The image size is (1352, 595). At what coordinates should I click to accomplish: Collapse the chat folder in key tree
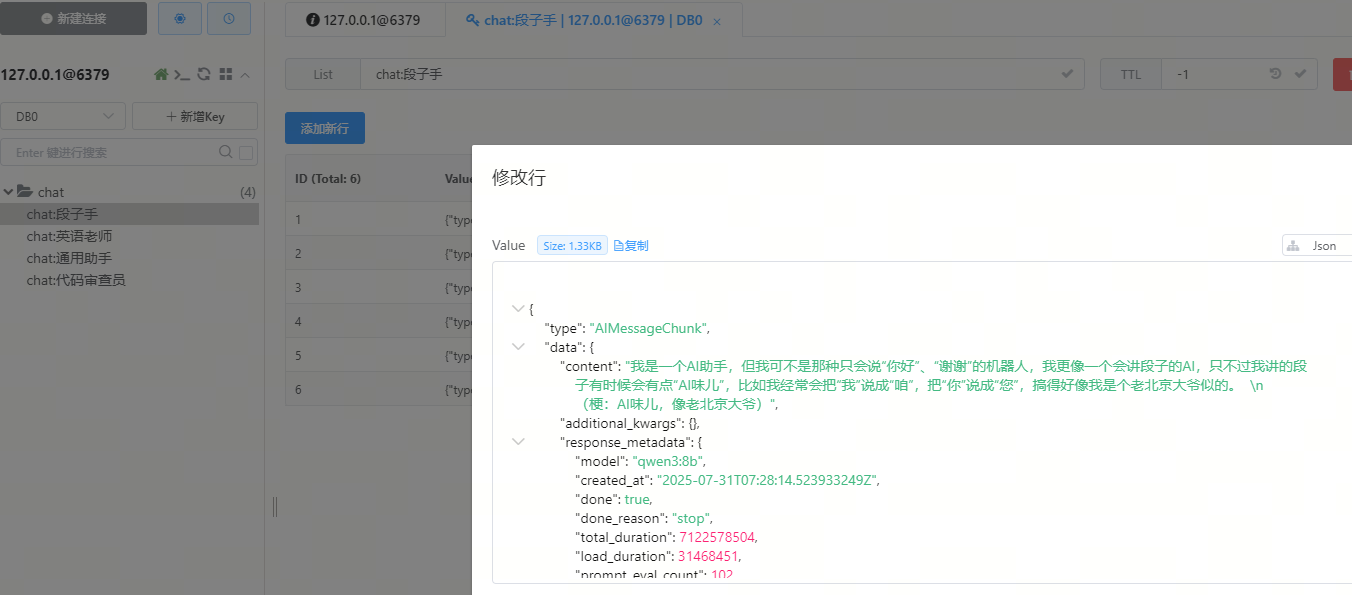click(9, 192)
